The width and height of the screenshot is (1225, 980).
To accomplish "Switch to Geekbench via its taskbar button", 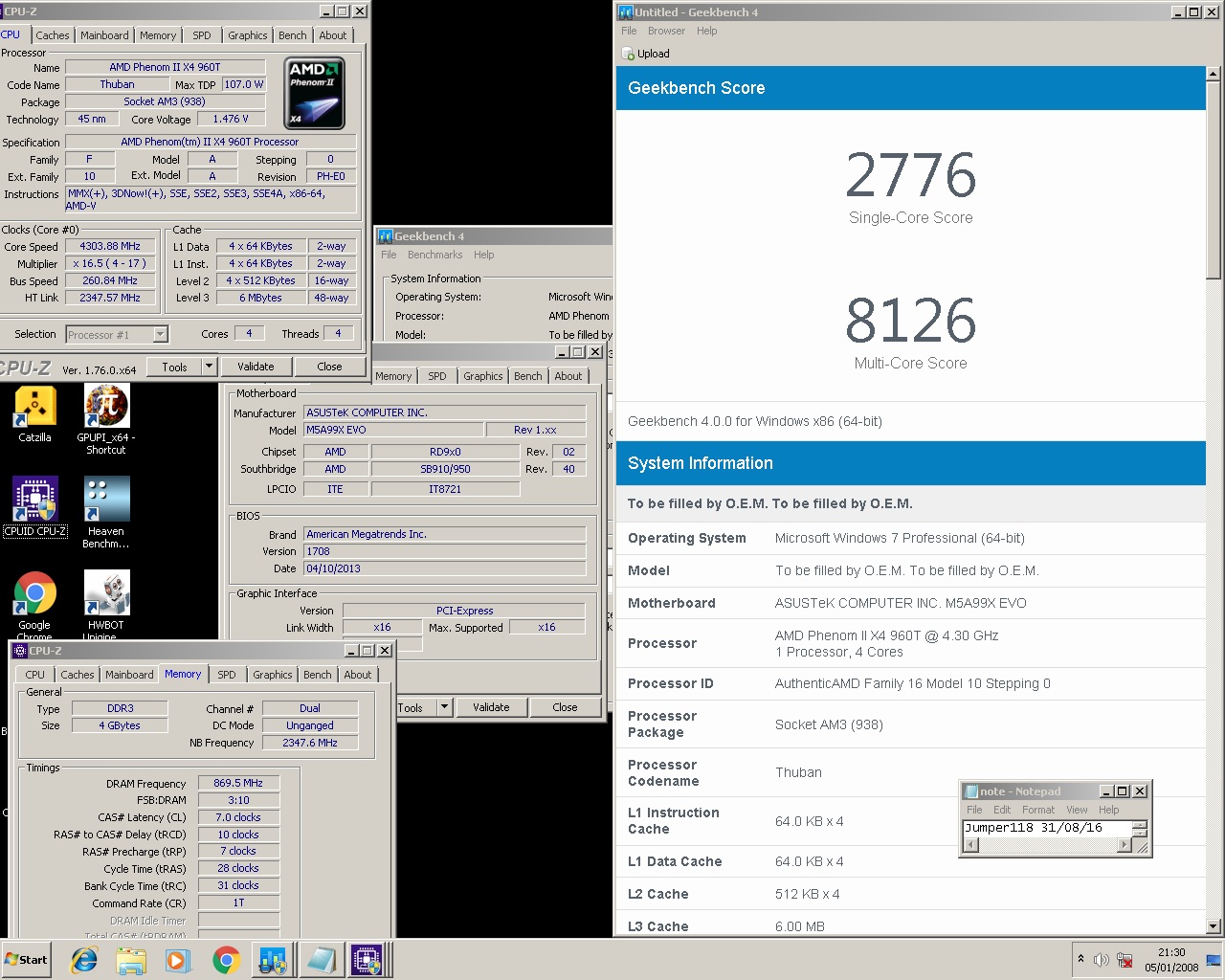I will (x=273, y=960).
